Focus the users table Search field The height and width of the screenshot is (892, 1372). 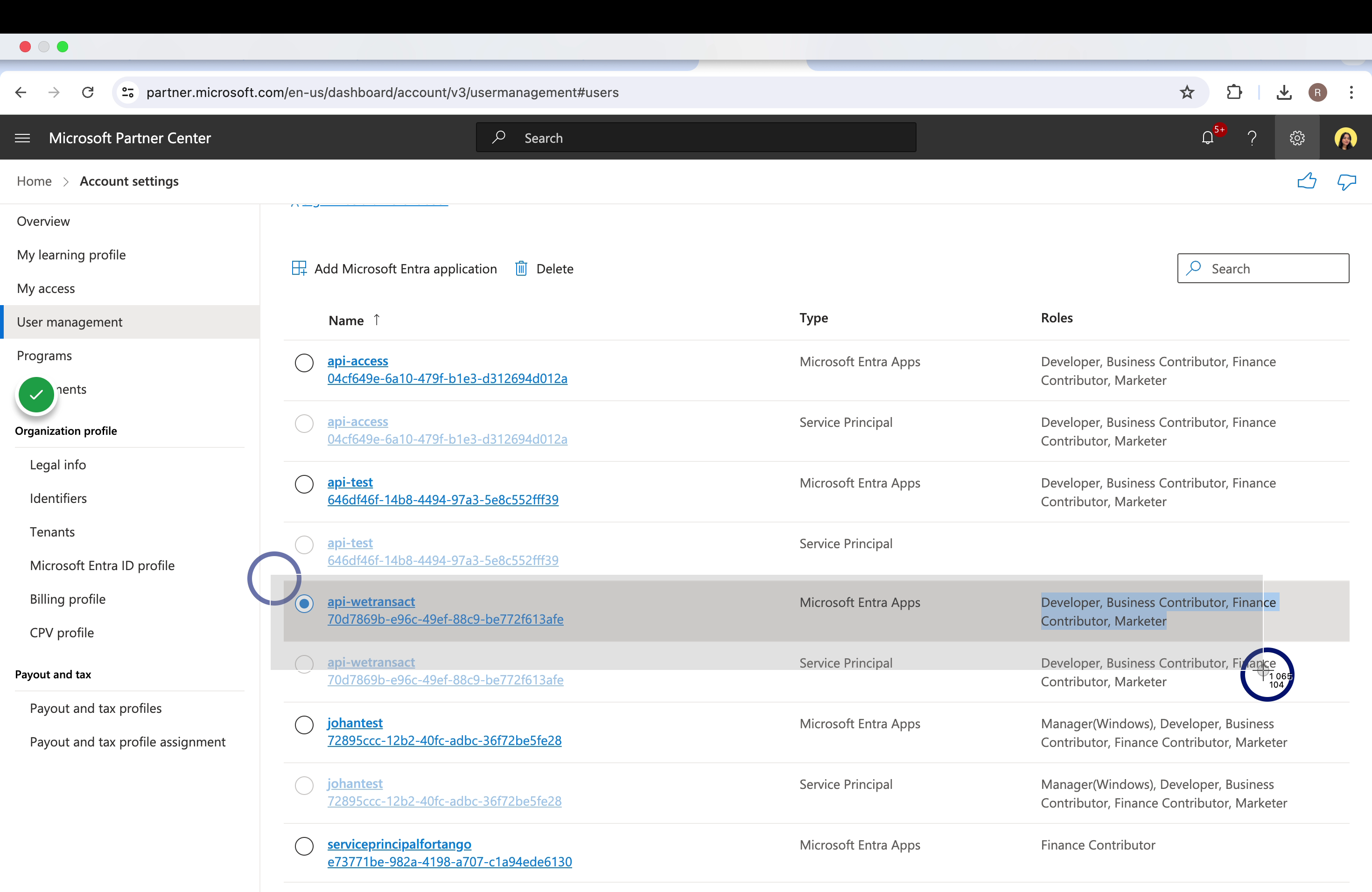[1263, 269]
